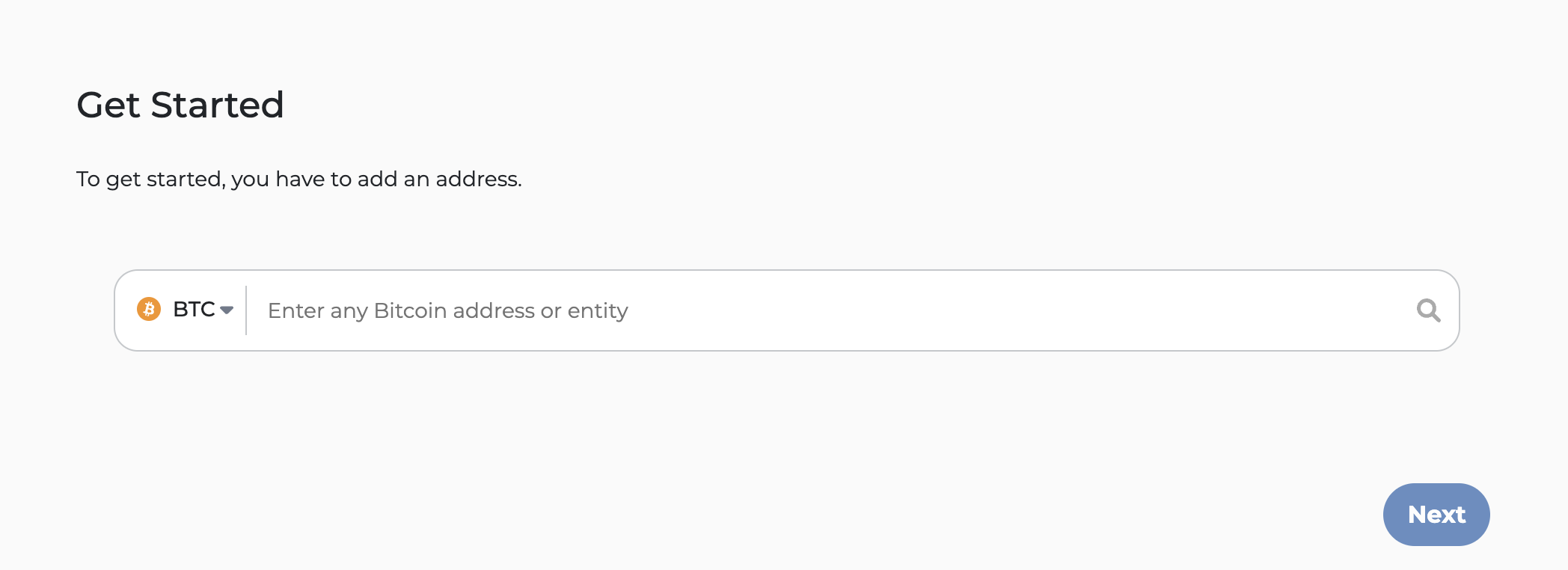Click the 'Enter any Bitcoin address' placeholder
This screenshot has width=1568, height=570.
point(447,310)
